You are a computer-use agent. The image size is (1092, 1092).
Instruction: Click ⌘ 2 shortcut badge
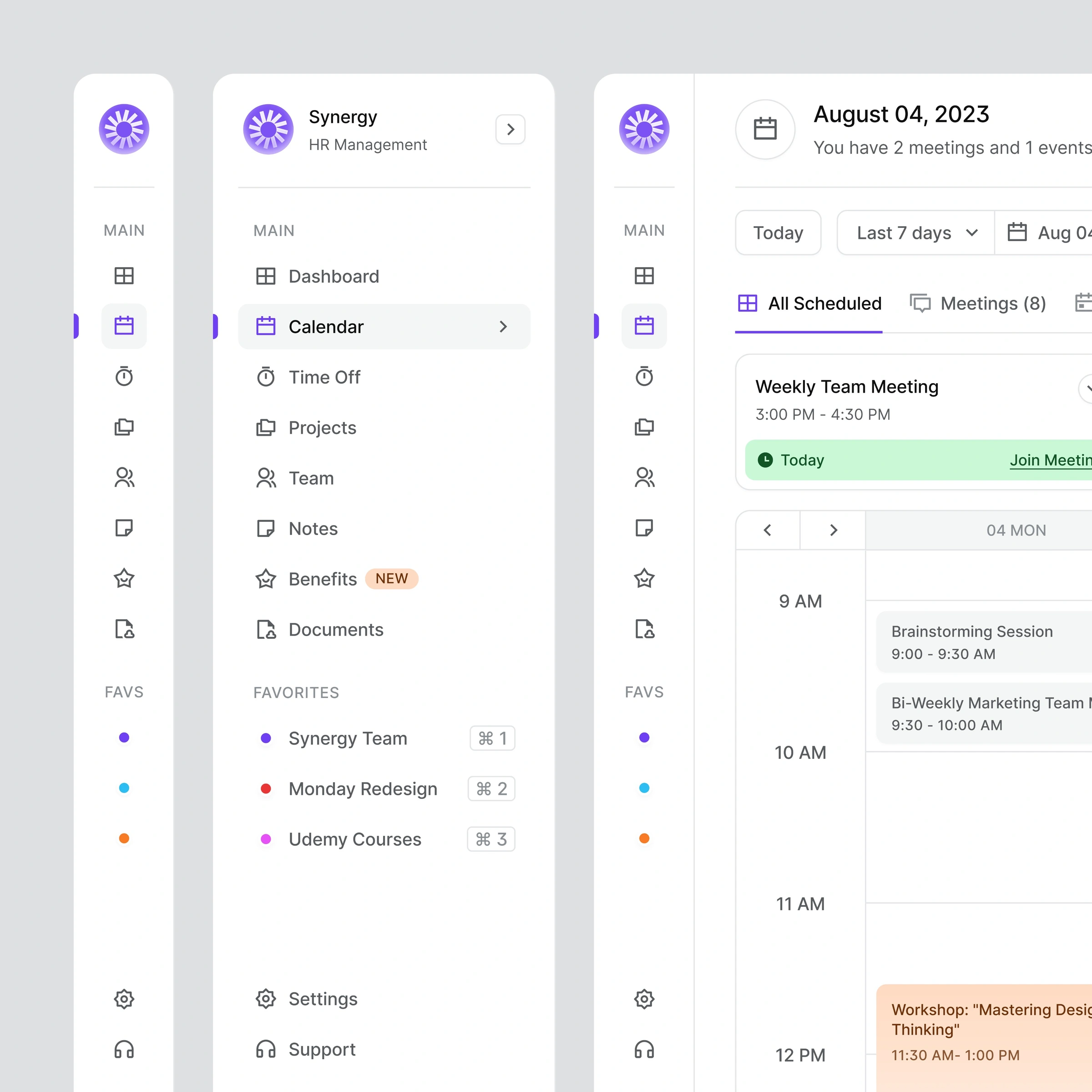491,788
